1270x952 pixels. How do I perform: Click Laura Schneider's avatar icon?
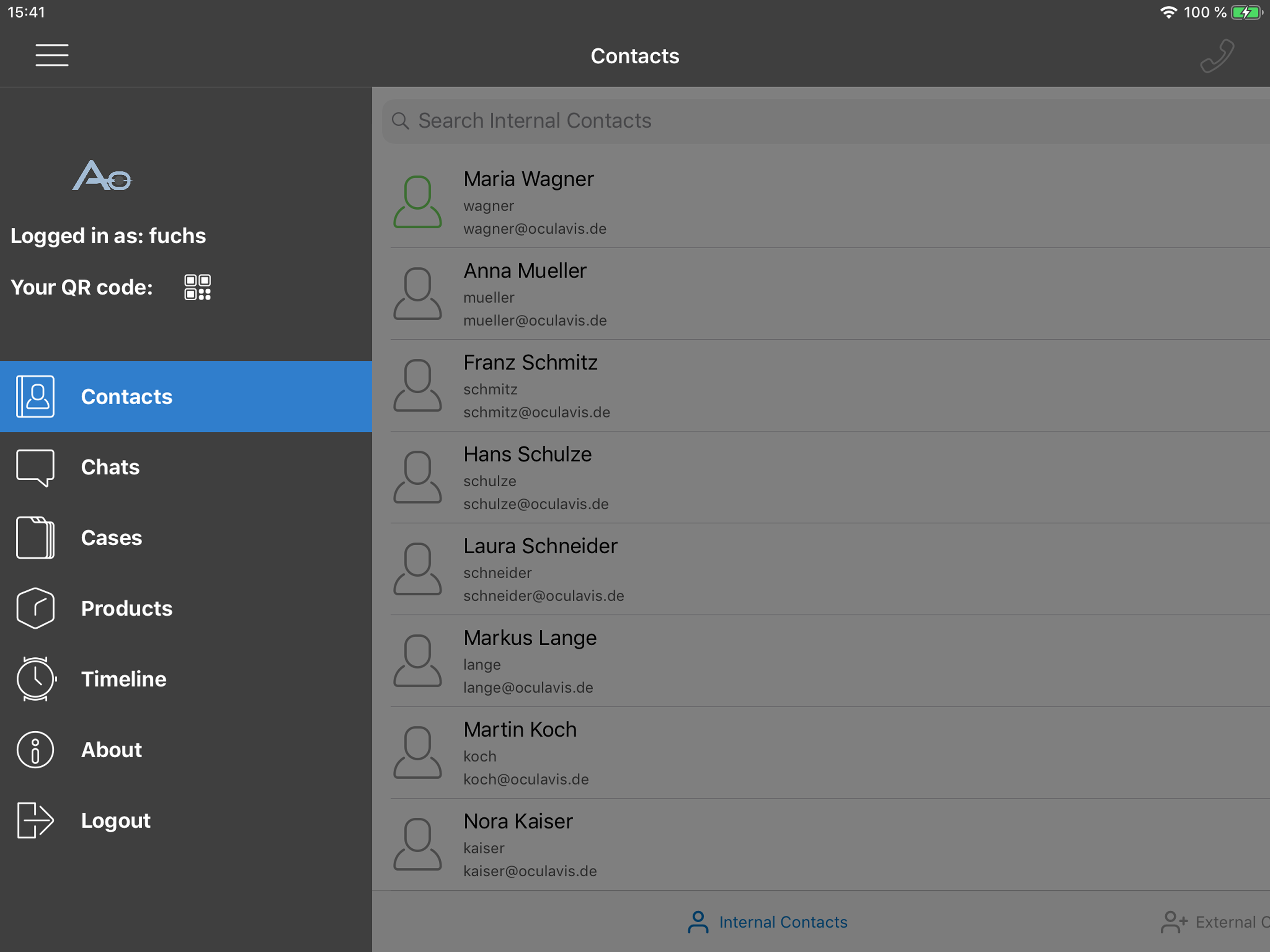click(417, 569)
